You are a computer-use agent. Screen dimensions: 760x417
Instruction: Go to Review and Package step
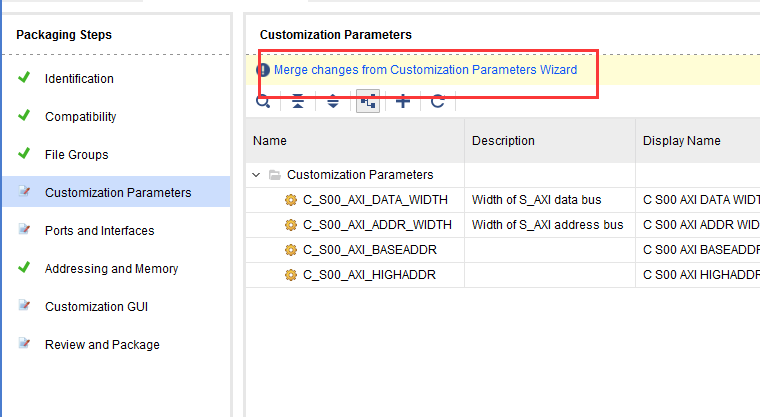click(102, 345)
